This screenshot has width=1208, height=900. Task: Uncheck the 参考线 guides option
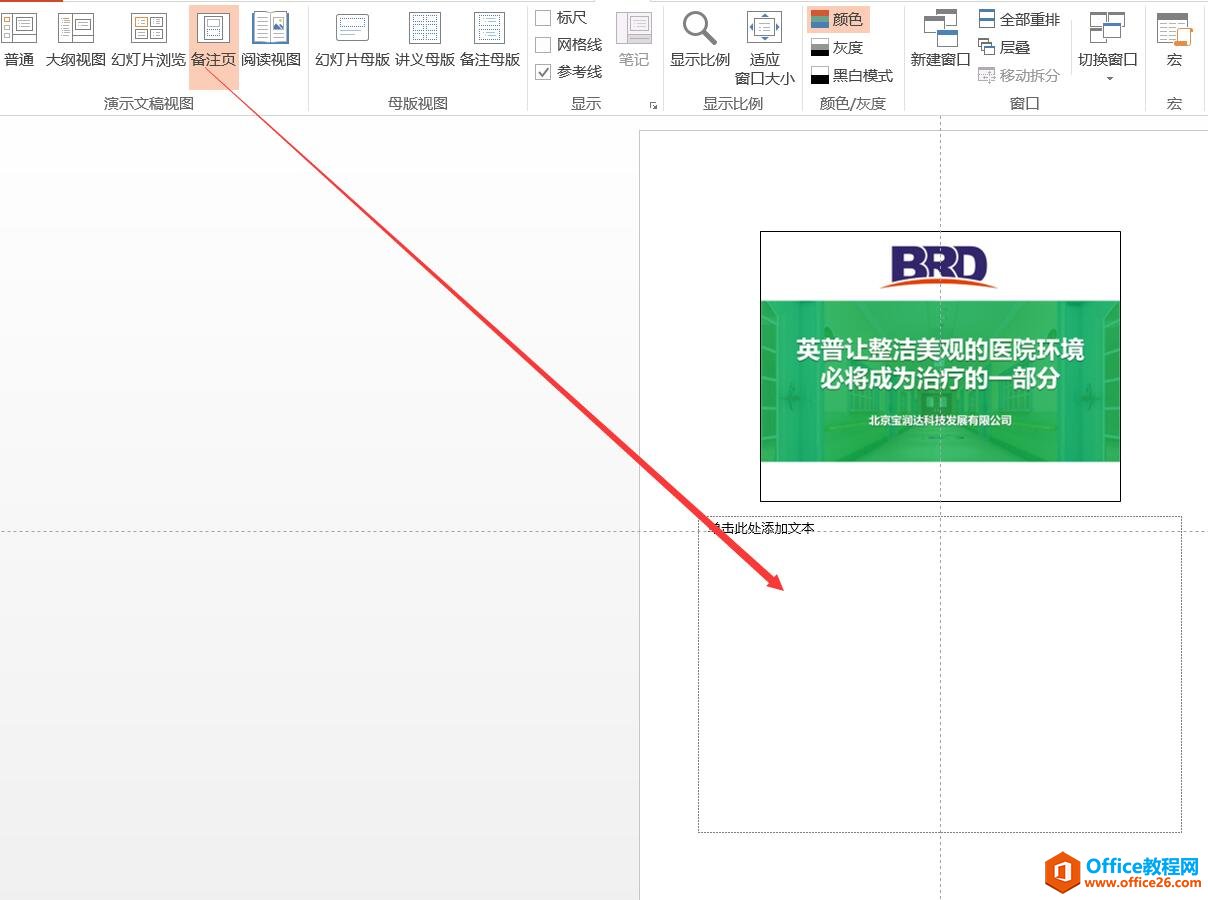[x=543, y=72]
